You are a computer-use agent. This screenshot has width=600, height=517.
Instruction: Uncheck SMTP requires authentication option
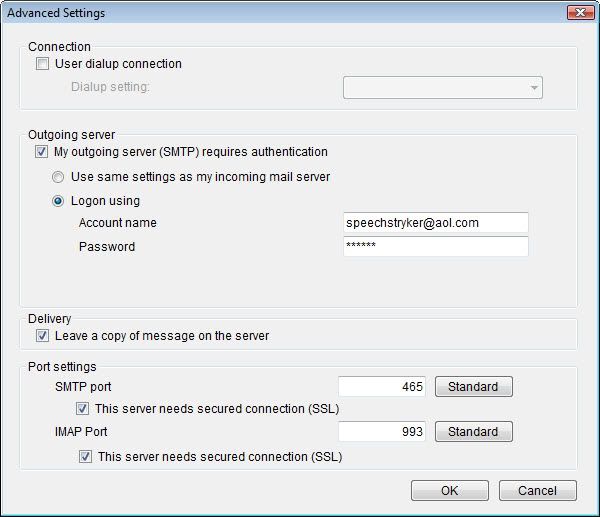pos(41,152)
